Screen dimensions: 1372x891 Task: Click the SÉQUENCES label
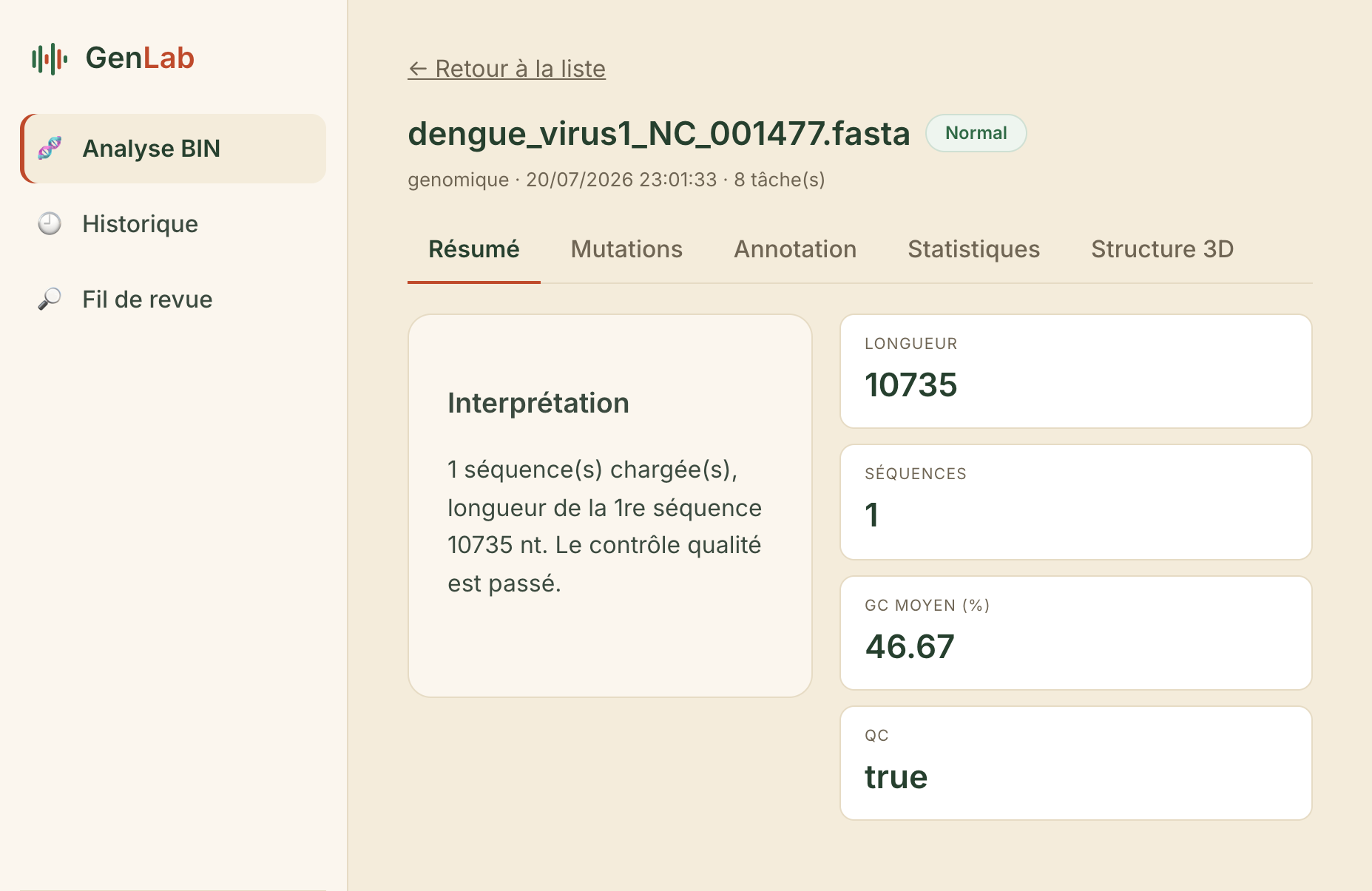tap(916, 474)
